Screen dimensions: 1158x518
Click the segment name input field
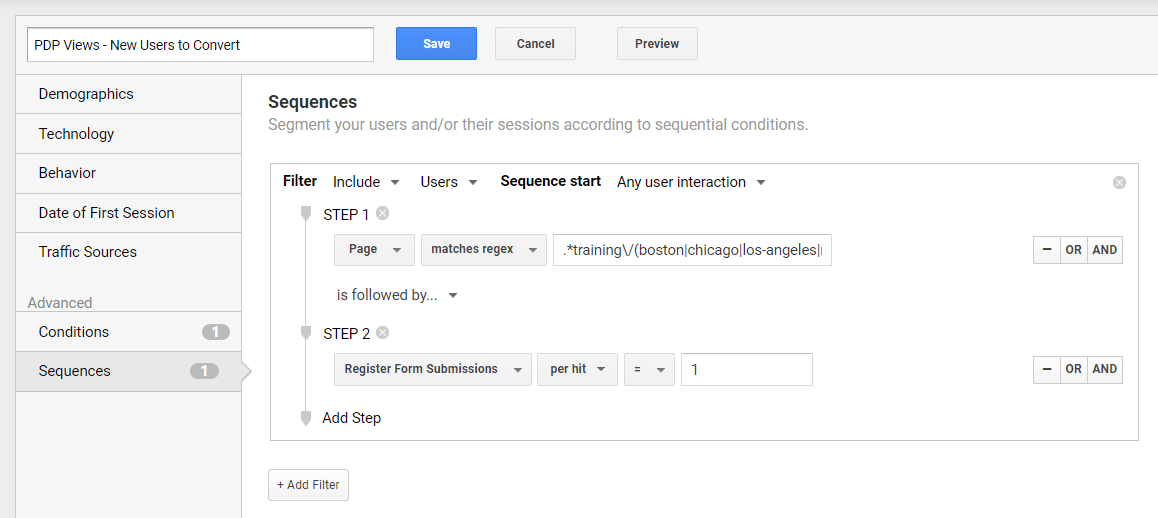coord(200,45)
